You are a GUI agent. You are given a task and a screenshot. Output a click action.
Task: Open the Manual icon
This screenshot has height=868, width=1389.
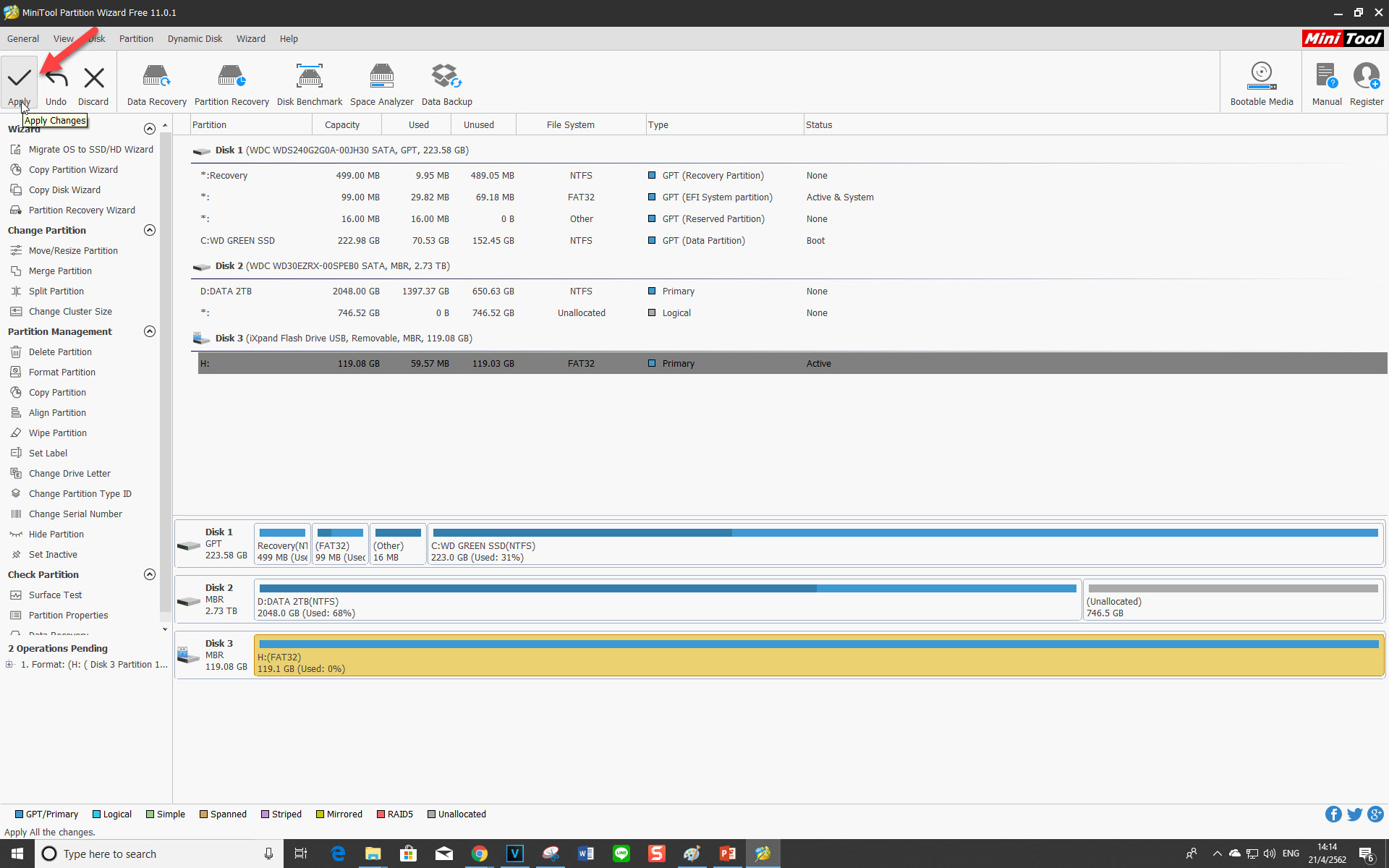(1326, 75)
